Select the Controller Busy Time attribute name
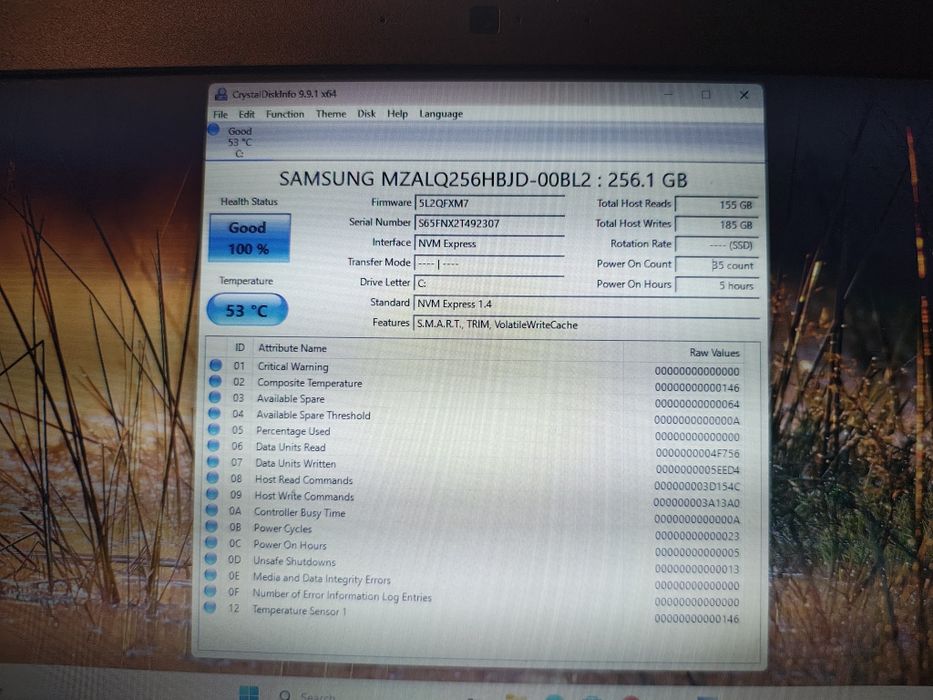Viewport: 933px width, 700px height. 299,512
